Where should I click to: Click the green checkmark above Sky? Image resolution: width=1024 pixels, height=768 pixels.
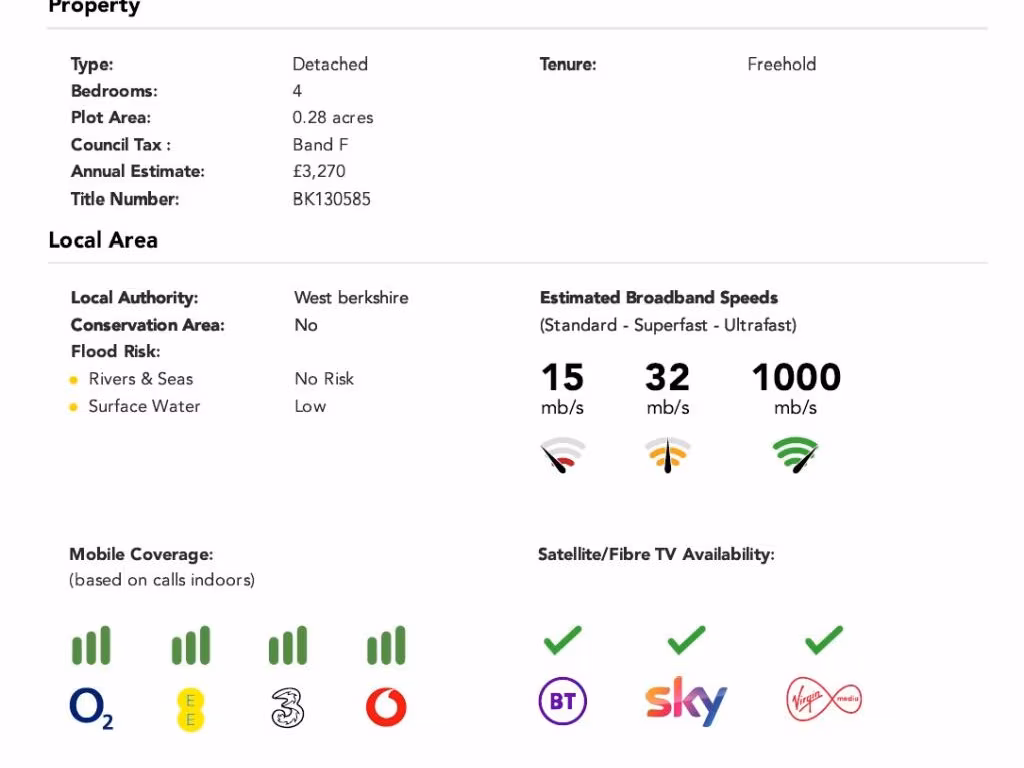[686, 640]
